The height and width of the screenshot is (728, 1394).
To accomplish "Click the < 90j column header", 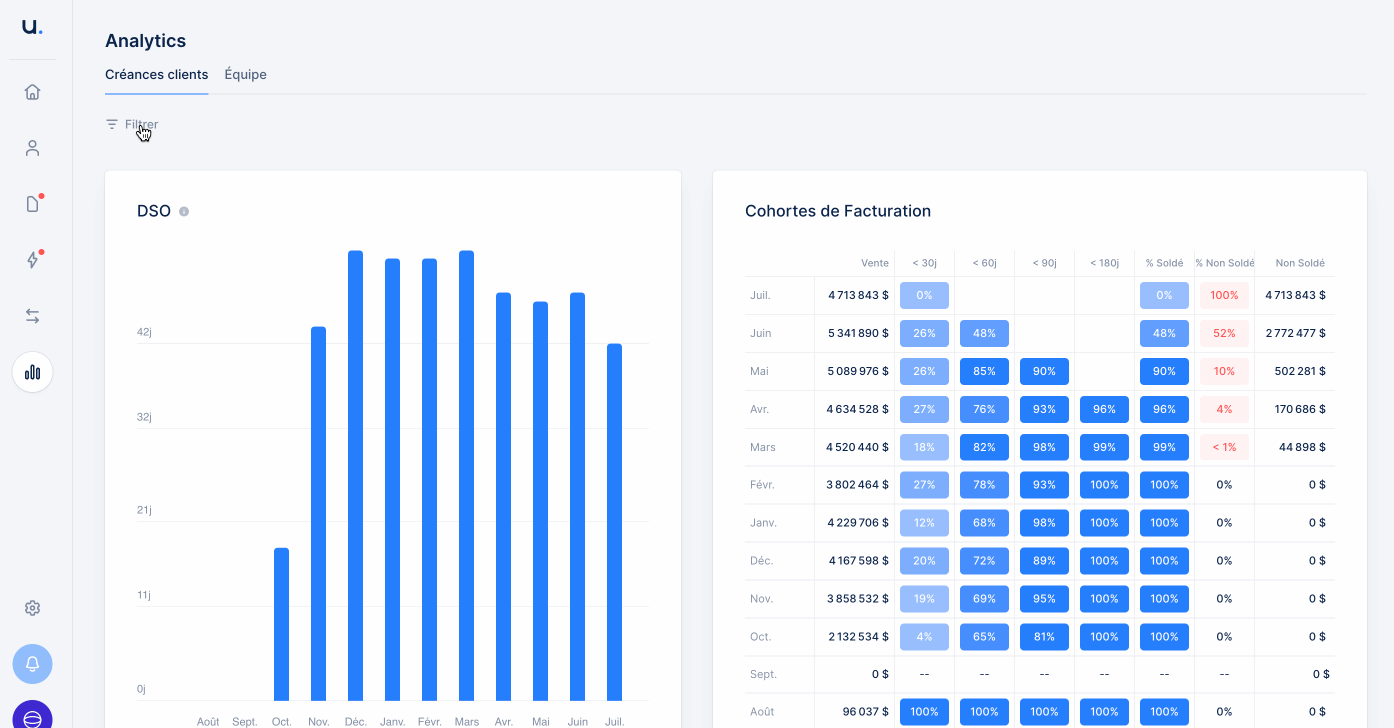I will (1044, 263).
